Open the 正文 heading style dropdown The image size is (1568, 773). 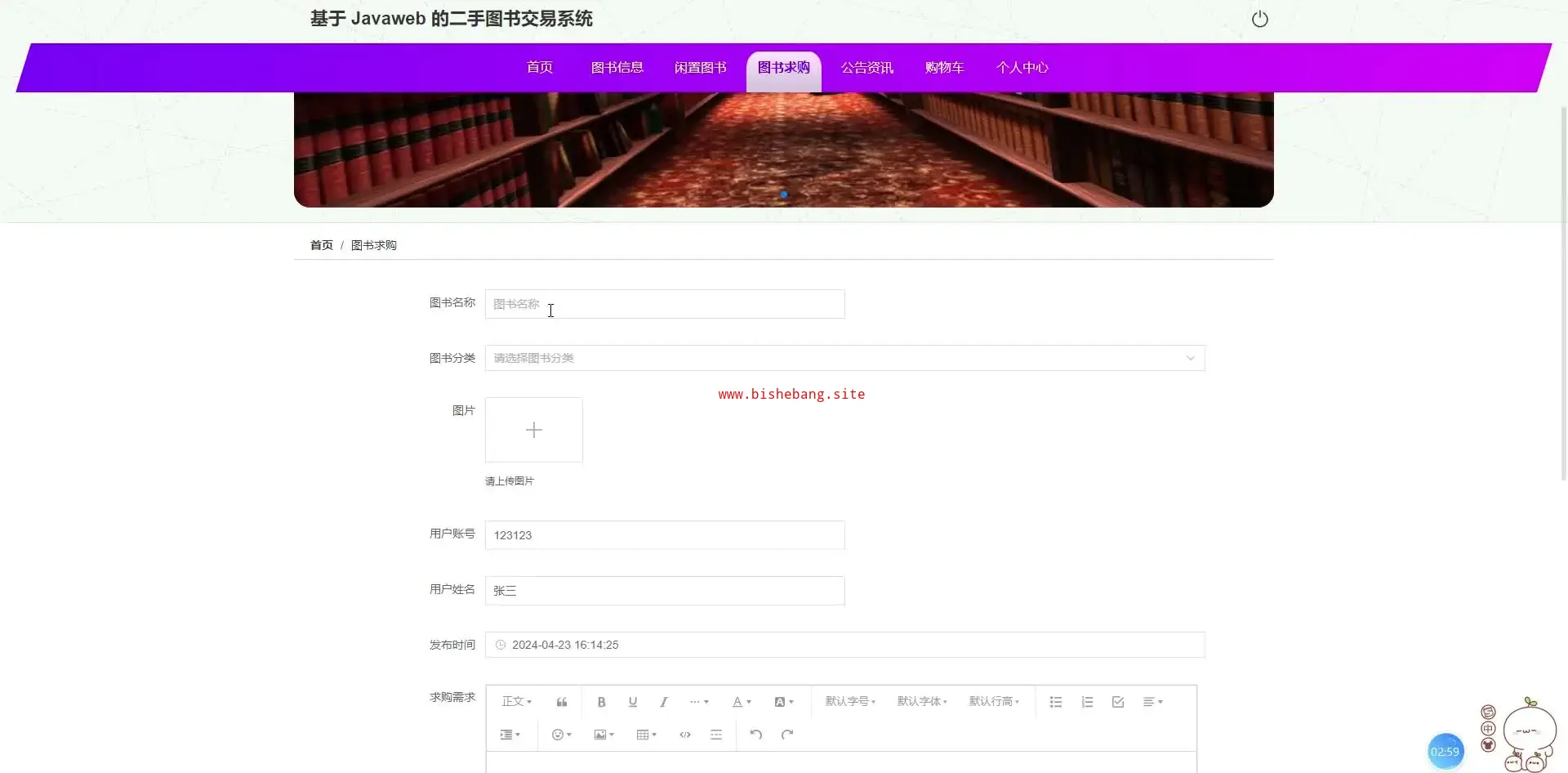coord(517,702)
